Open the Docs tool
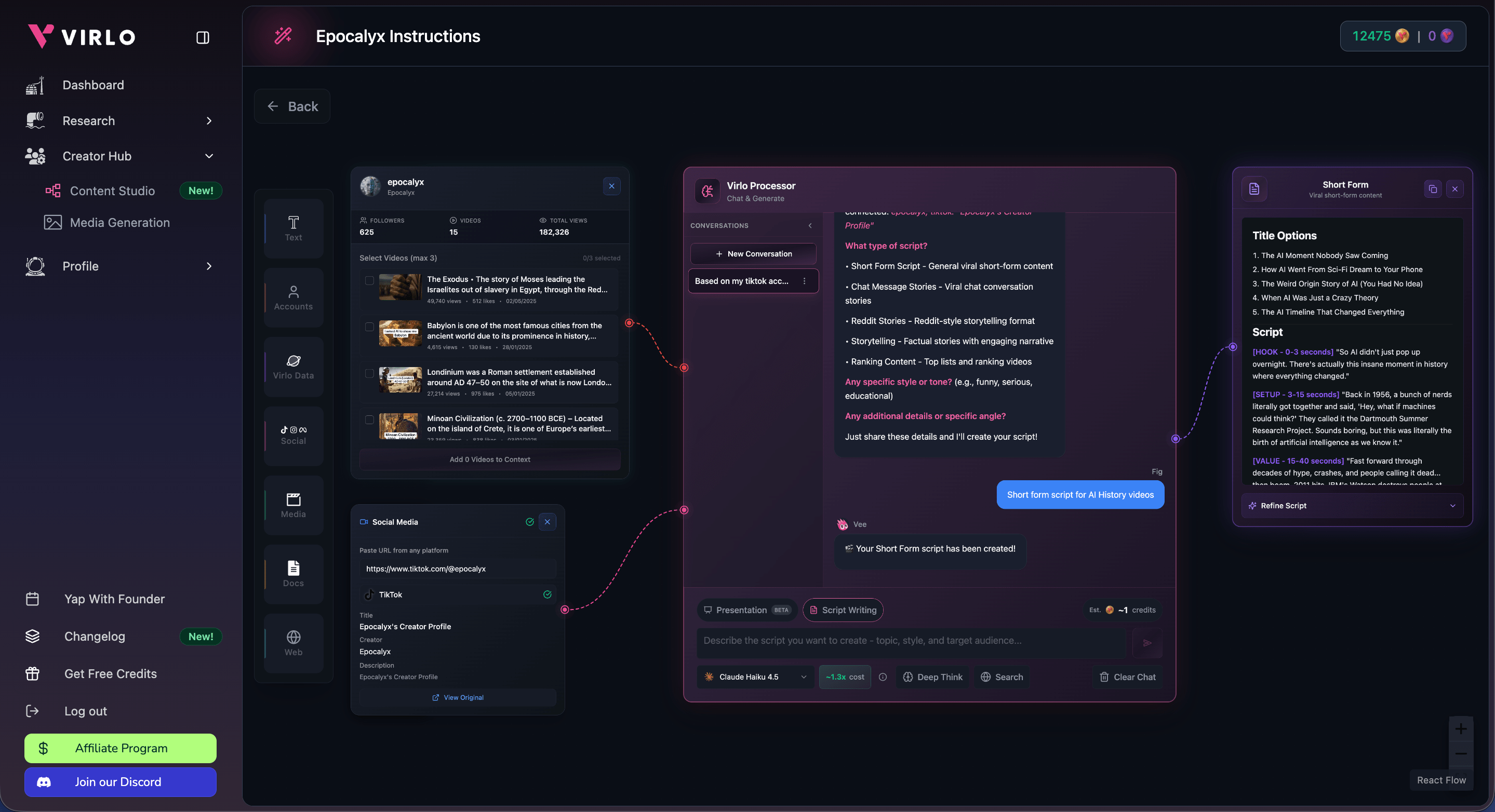The width and height of the screenshot is (1495, 812). coord(293,574)
